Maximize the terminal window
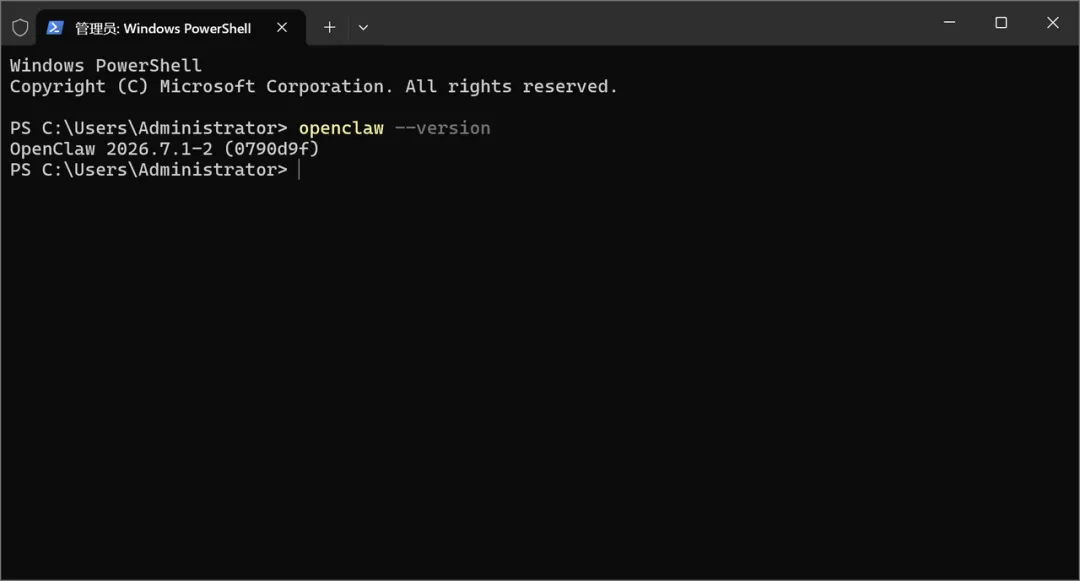The image size is (1080, 581). (x=1001, y=23)
